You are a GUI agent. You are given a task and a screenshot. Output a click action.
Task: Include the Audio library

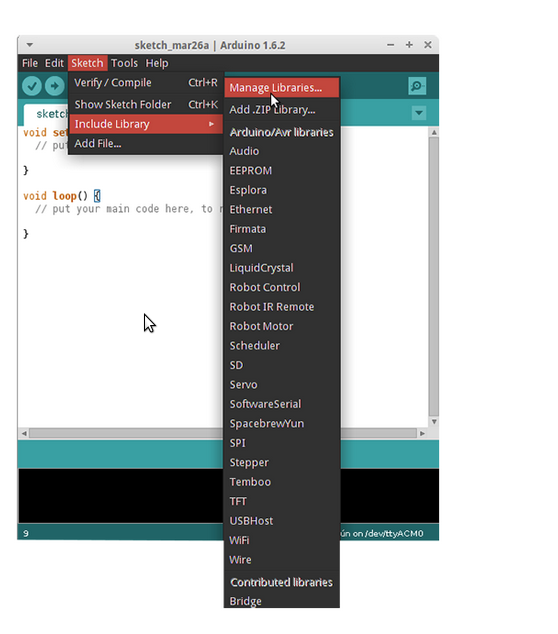point(281,151)
